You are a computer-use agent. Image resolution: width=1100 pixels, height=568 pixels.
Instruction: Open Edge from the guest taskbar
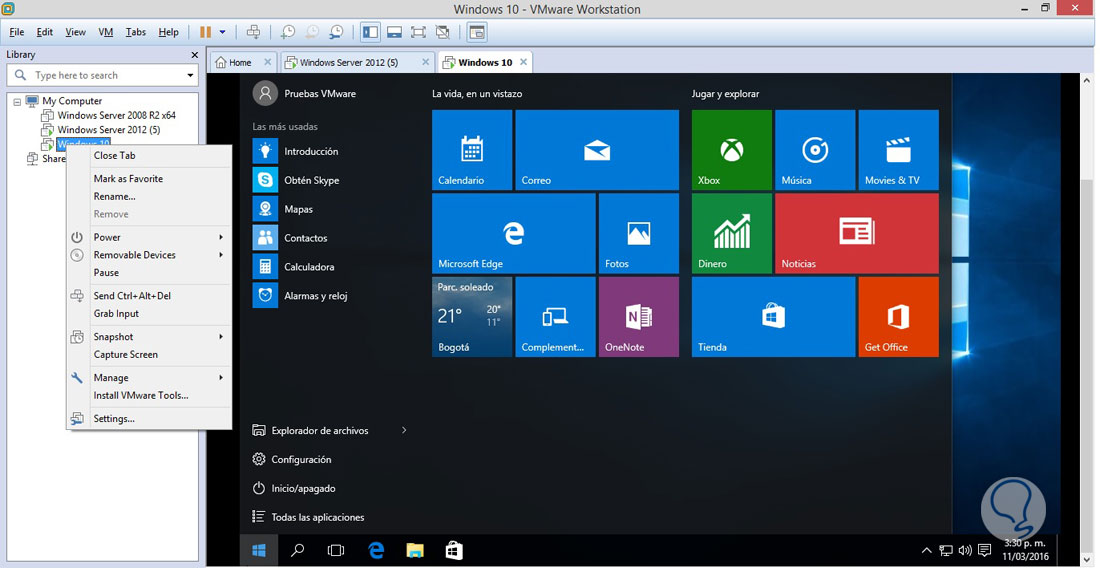point(376,550)
